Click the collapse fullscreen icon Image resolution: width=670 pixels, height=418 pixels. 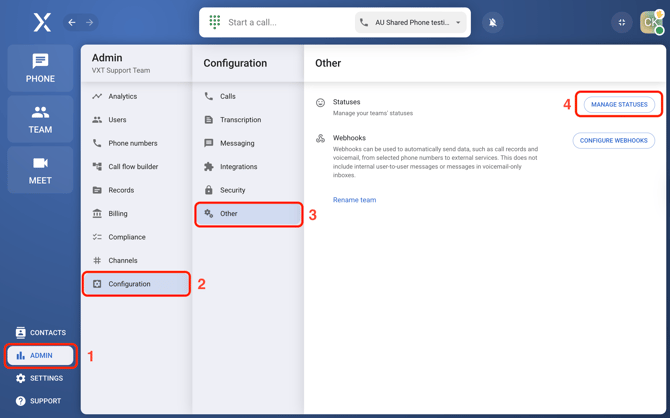coord(622,22)
